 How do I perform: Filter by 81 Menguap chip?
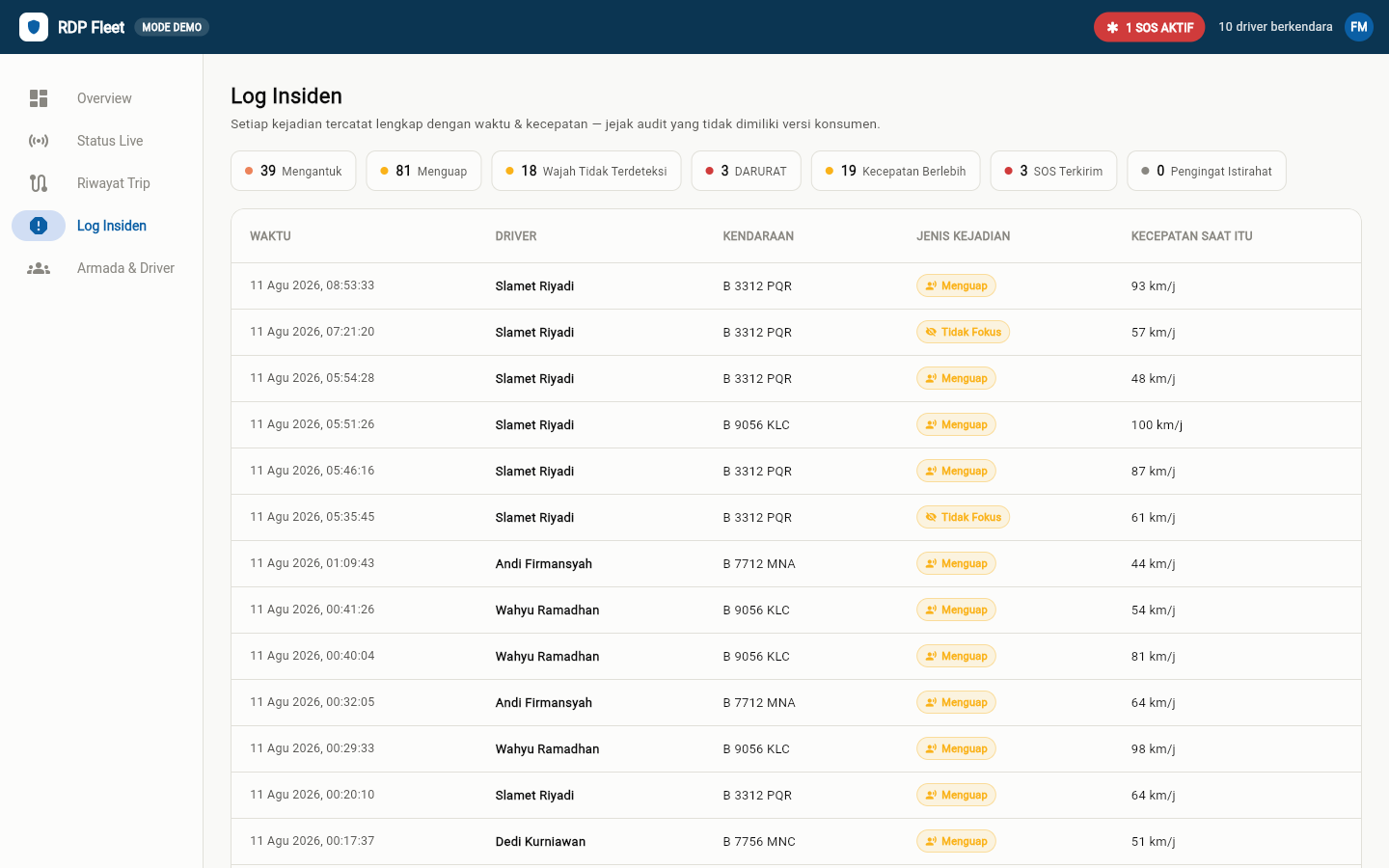pos(423,171)
